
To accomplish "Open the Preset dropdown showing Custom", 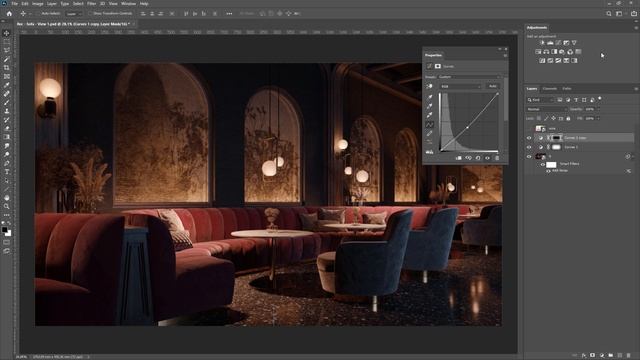I will pyautogui.click(x=469, y=77).
